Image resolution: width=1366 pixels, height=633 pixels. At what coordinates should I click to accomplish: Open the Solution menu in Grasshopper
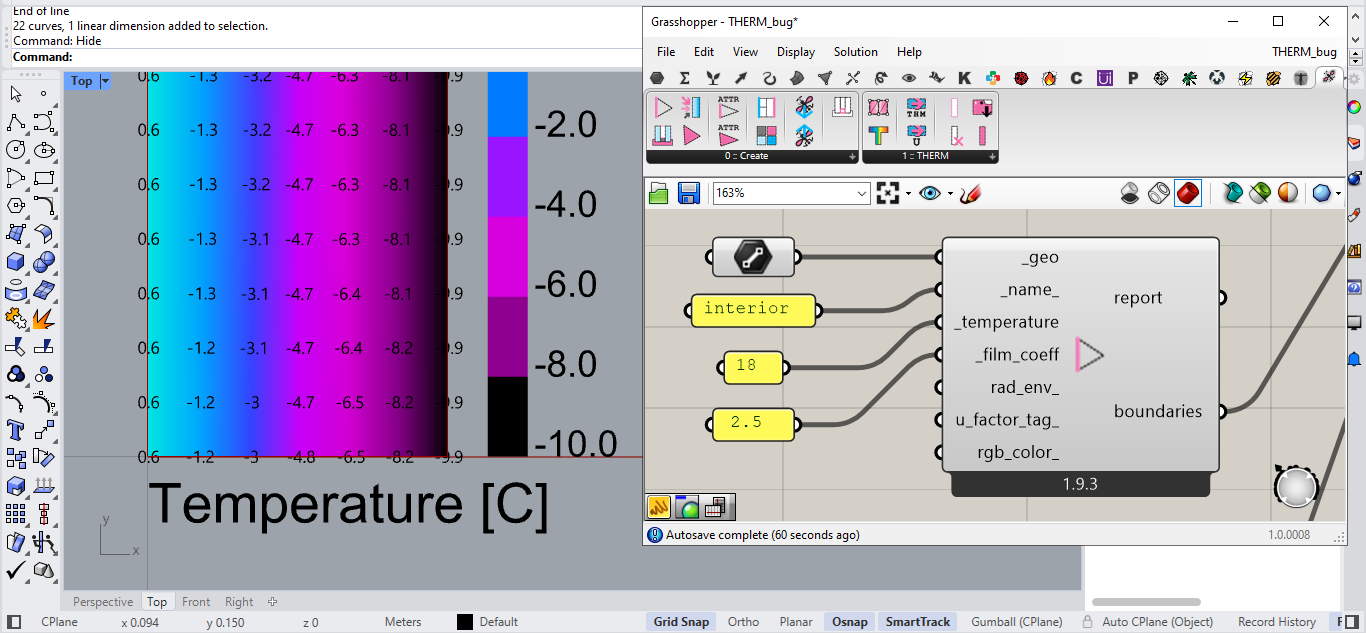(855, 52)
